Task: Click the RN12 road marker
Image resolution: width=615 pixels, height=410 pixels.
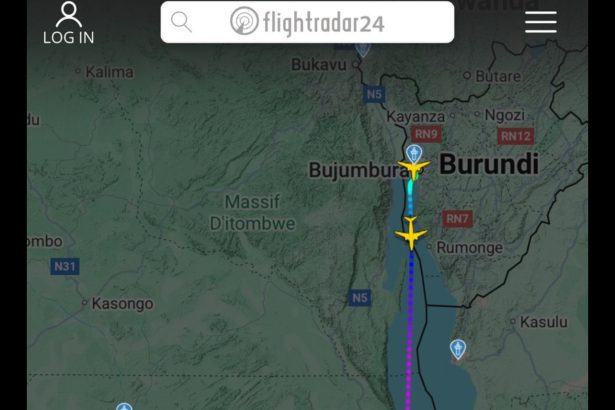Action: click(x=515, y=136)
